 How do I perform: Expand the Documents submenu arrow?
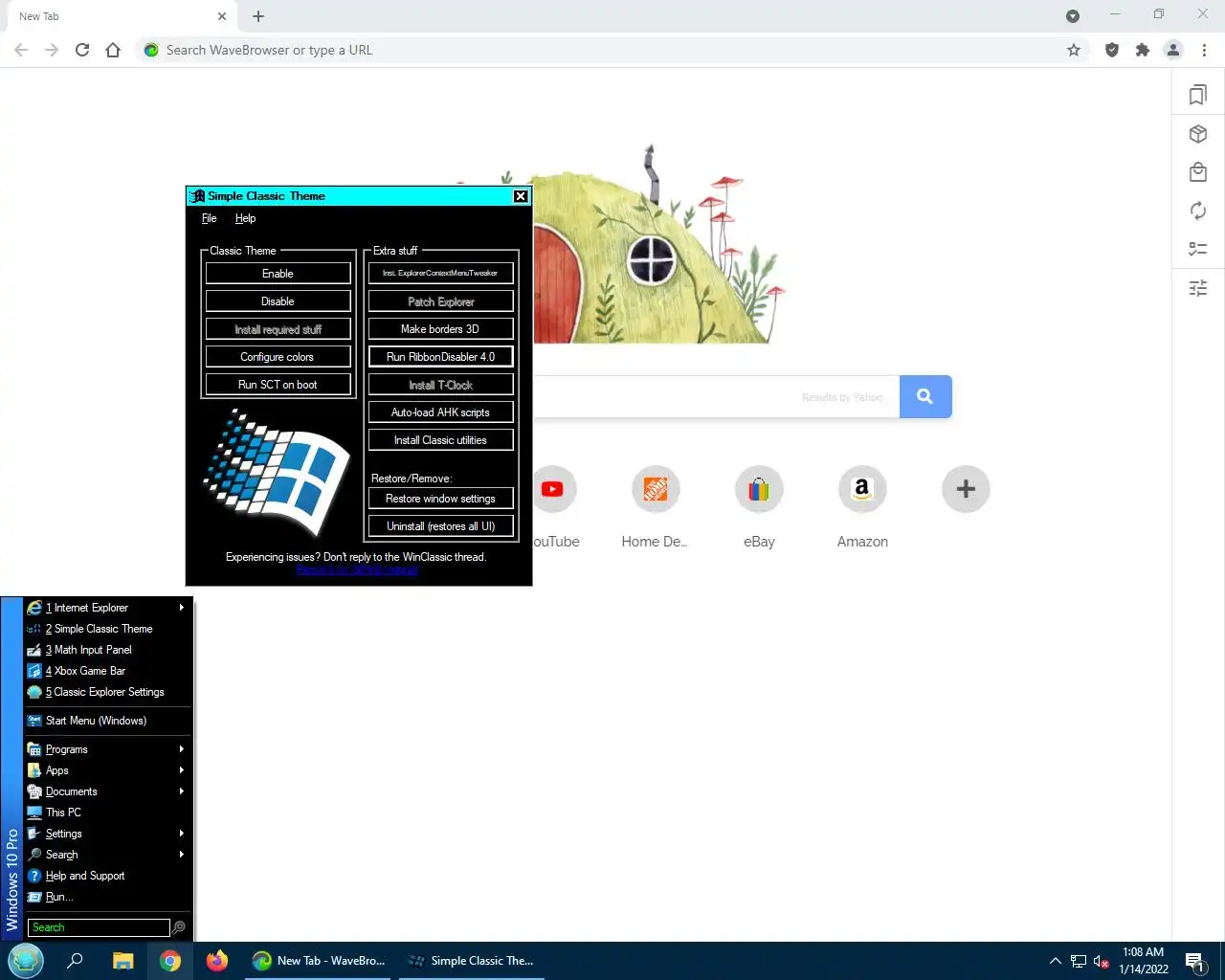[181, 791]
